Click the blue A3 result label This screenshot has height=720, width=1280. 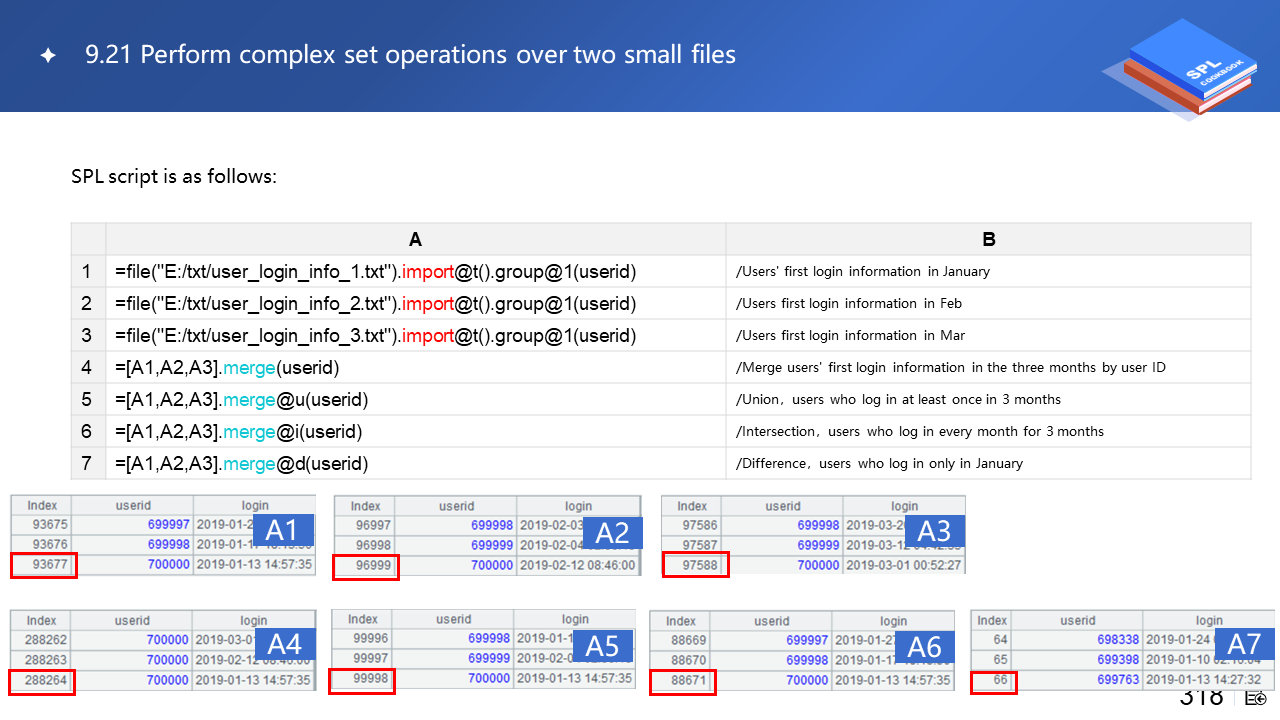pyautogui.click(x=934, y=530)
